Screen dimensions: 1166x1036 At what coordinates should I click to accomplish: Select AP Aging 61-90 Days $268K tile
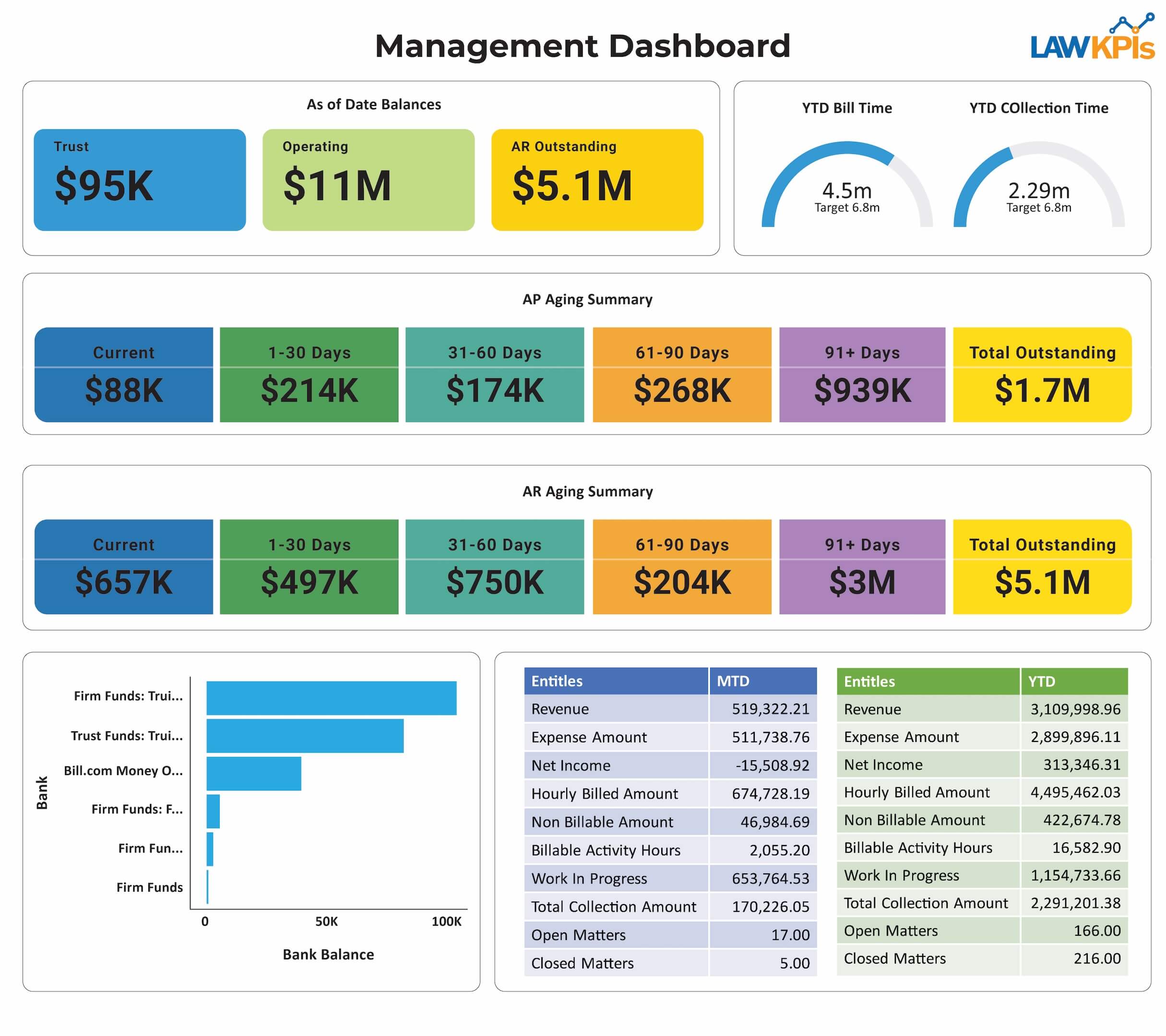click(x=682, y=375)
